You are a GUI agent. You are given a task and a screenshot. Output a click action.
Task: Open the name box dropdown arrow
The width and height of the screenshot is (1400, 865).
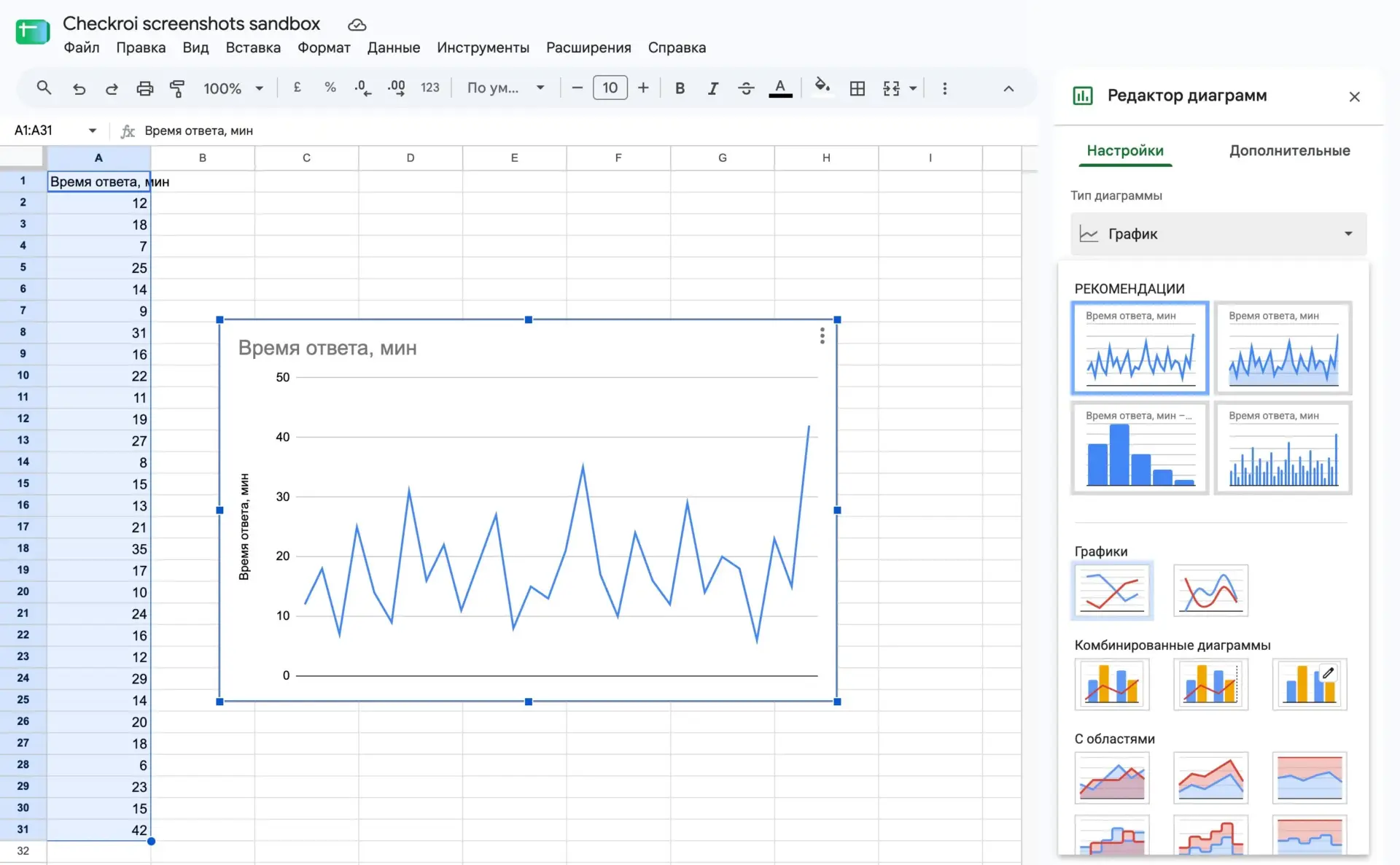93,131
